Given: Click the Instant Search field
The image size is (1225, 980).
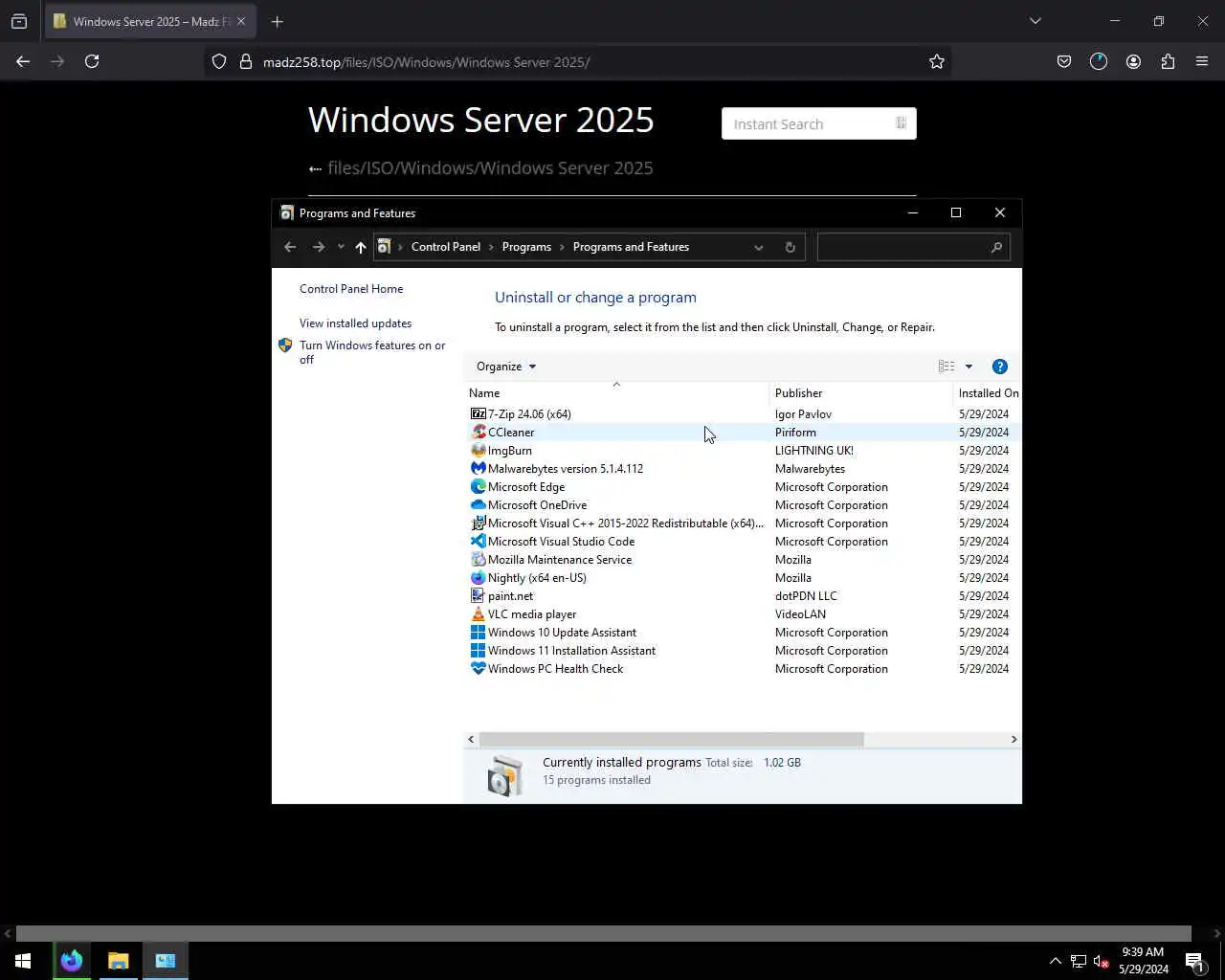Looking at the screenshot, I should click(x=819, y=123).
